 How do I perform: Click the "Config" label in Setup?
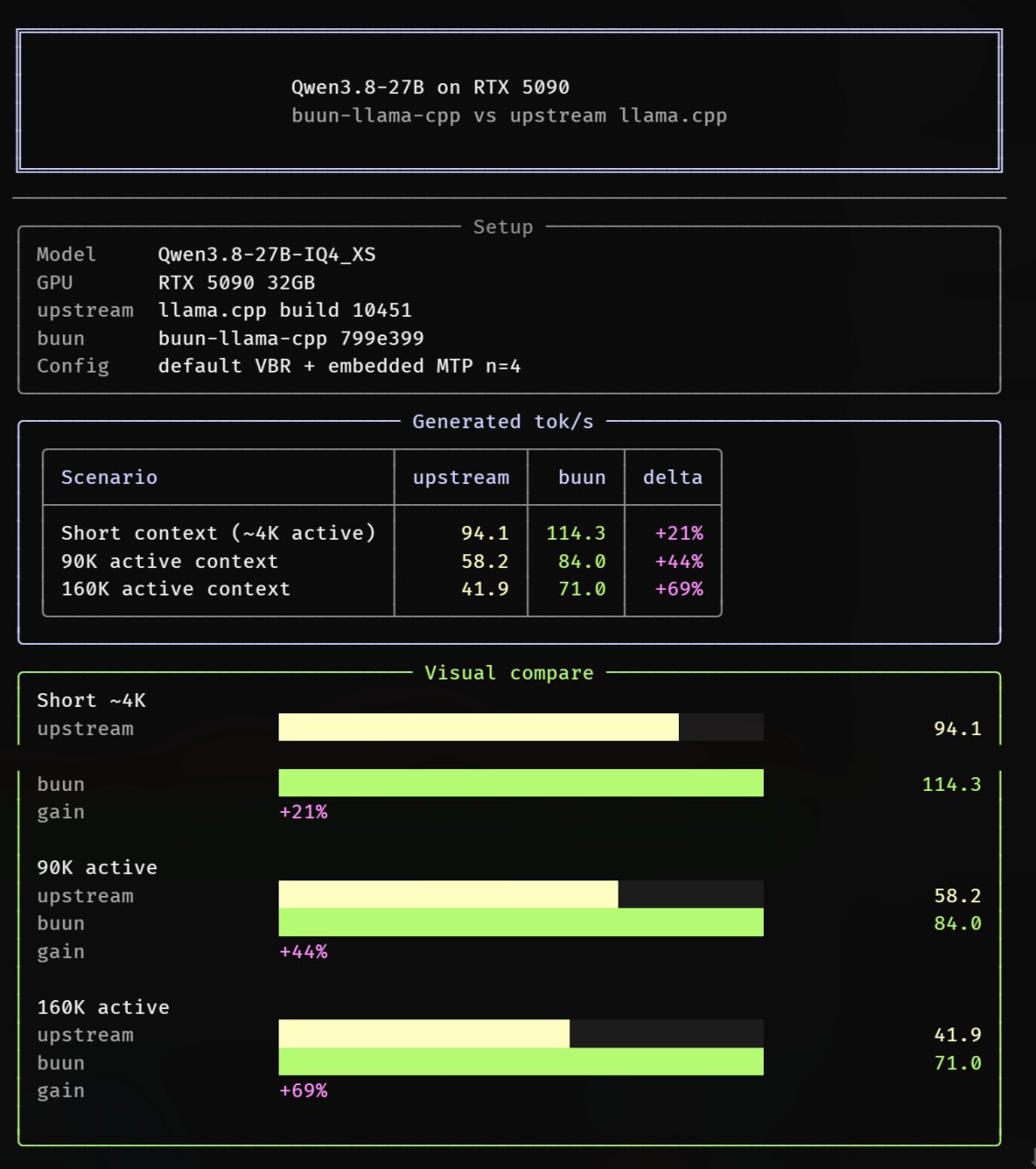72,366
